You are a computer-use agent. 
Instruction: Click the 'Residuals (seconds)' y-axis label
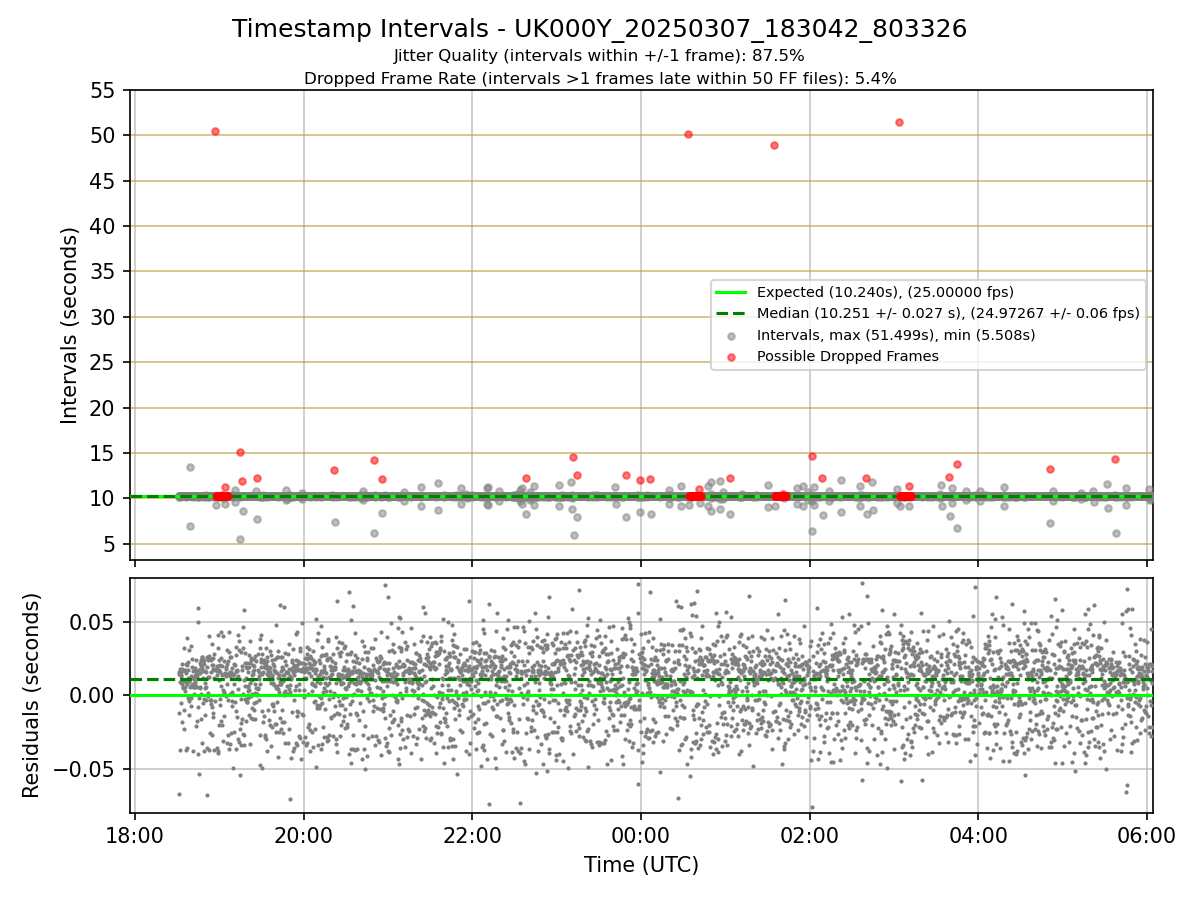(32, 695)
